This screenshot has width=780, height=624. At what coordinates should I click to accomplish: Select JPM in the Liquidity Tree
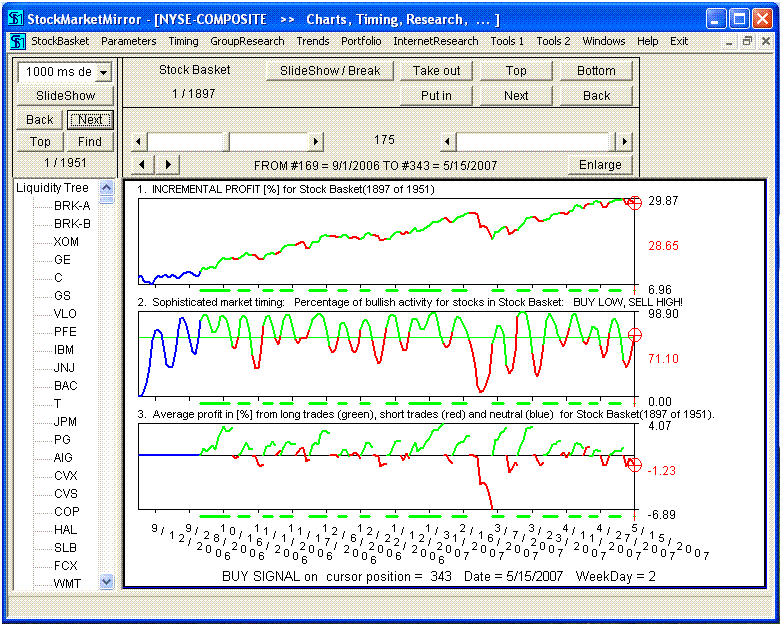pos(65,421)
